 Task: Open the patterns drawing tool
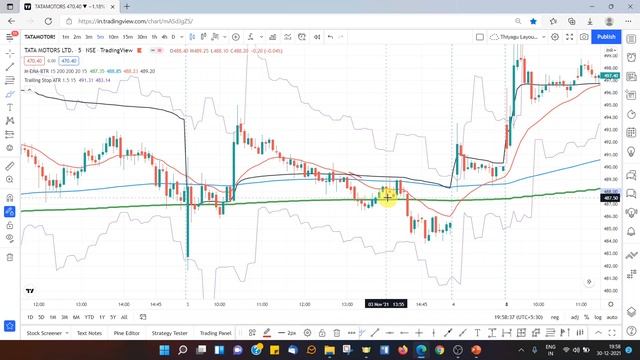[x=10, y=121]
